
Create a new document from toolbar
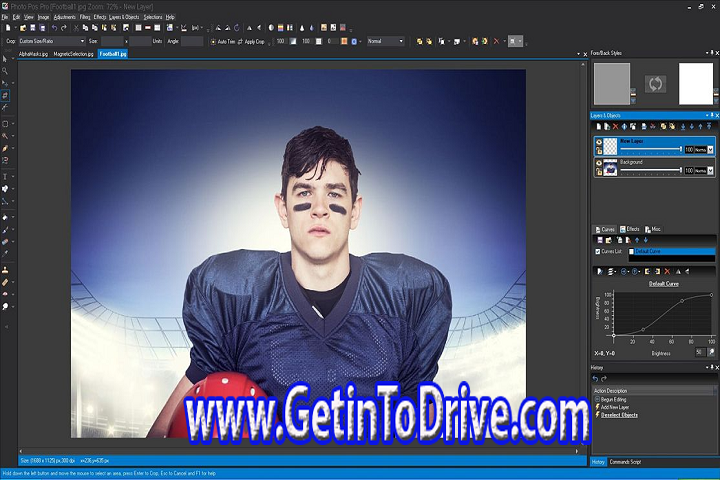[x=8, y=28]
